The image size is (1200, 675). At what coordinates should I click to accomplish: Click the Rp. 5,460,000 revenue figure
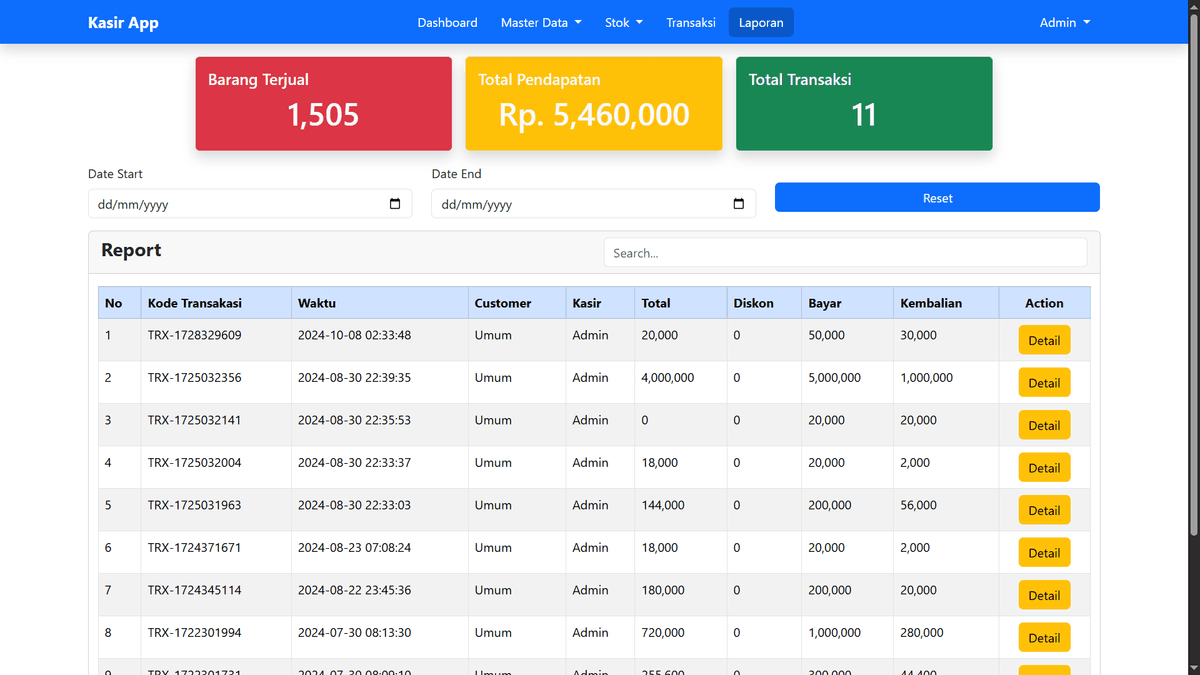[594, 115]
